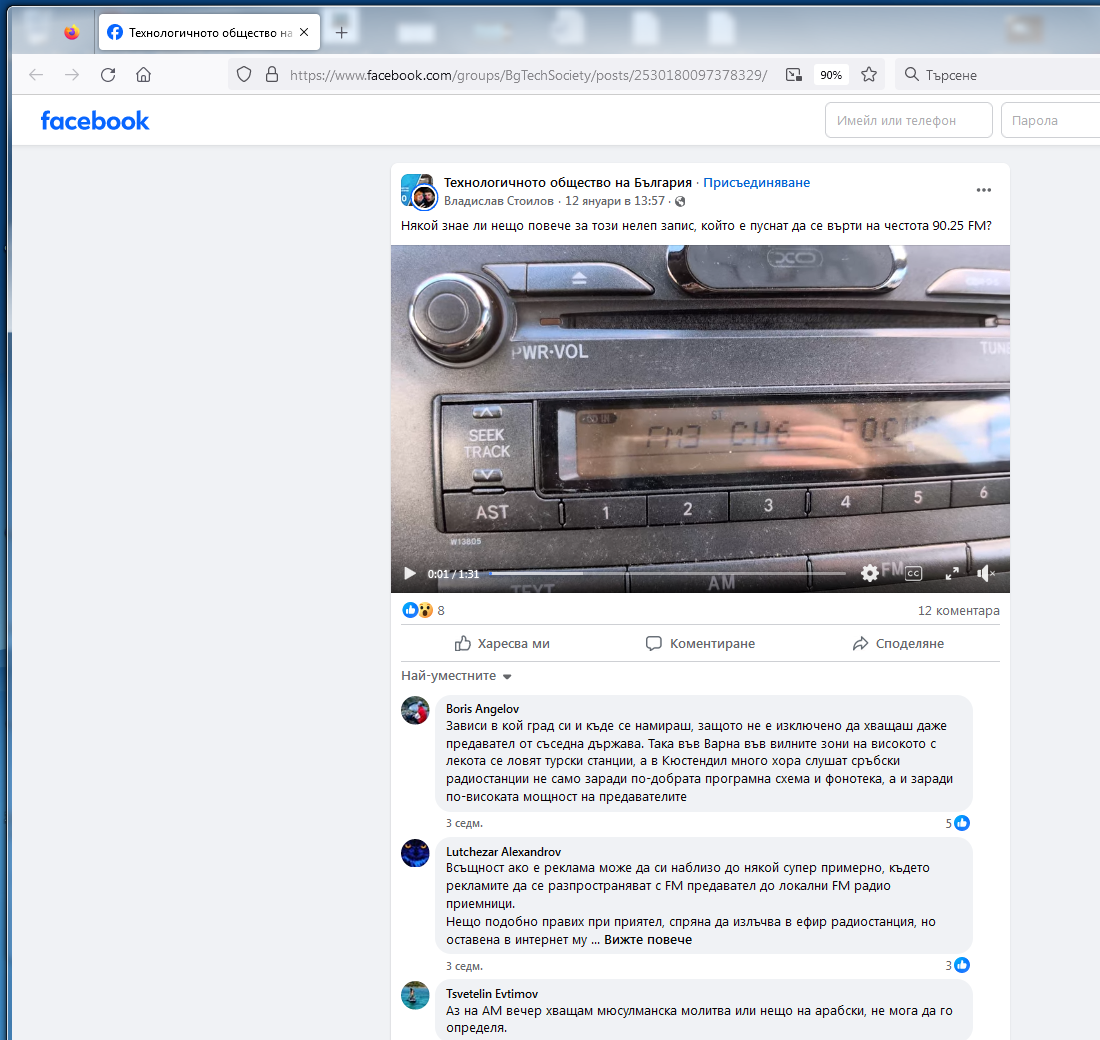Open Tsvetelin Evtimov's profile name
Image resolution: width=1100 pixels, height=1040 pixels.
[492, 994]
